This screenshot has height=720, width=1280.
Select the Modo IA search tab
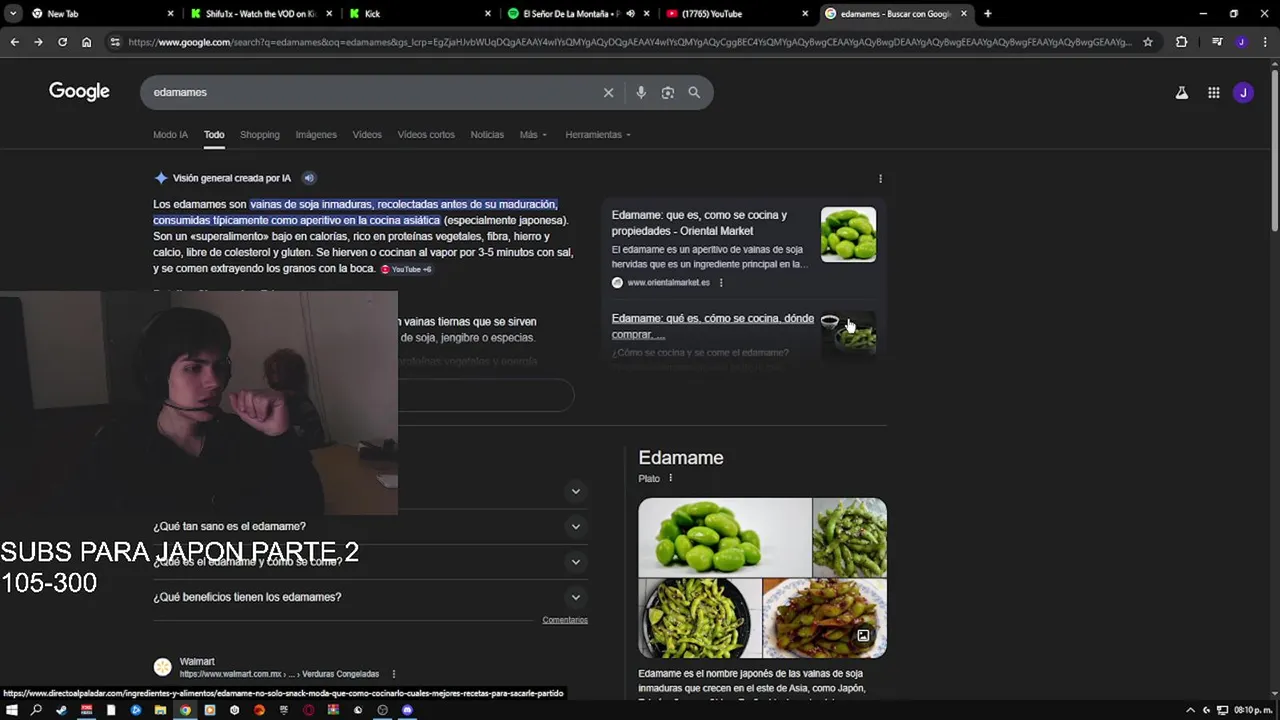click(x=170, y=134)
